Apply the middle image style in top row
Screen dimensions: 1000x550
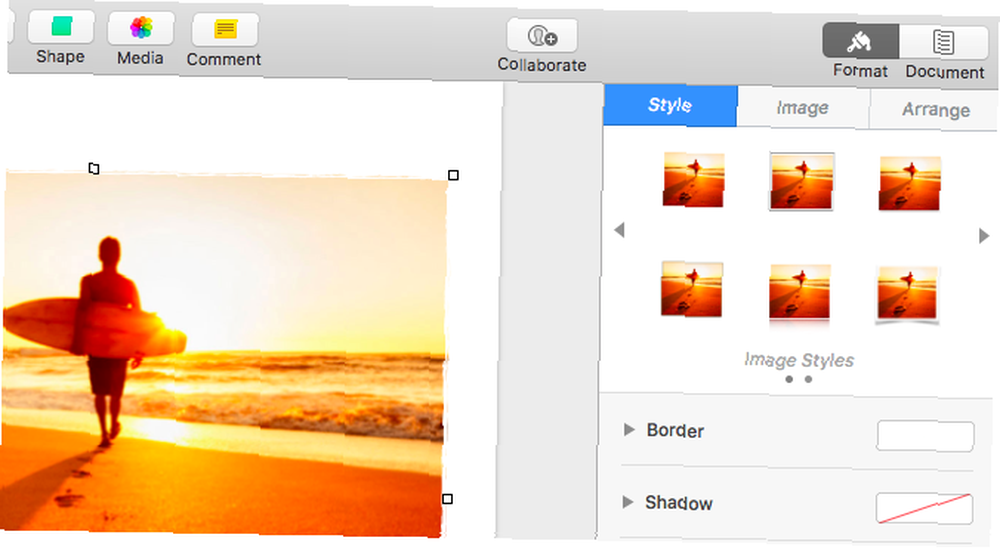[802, 181]
